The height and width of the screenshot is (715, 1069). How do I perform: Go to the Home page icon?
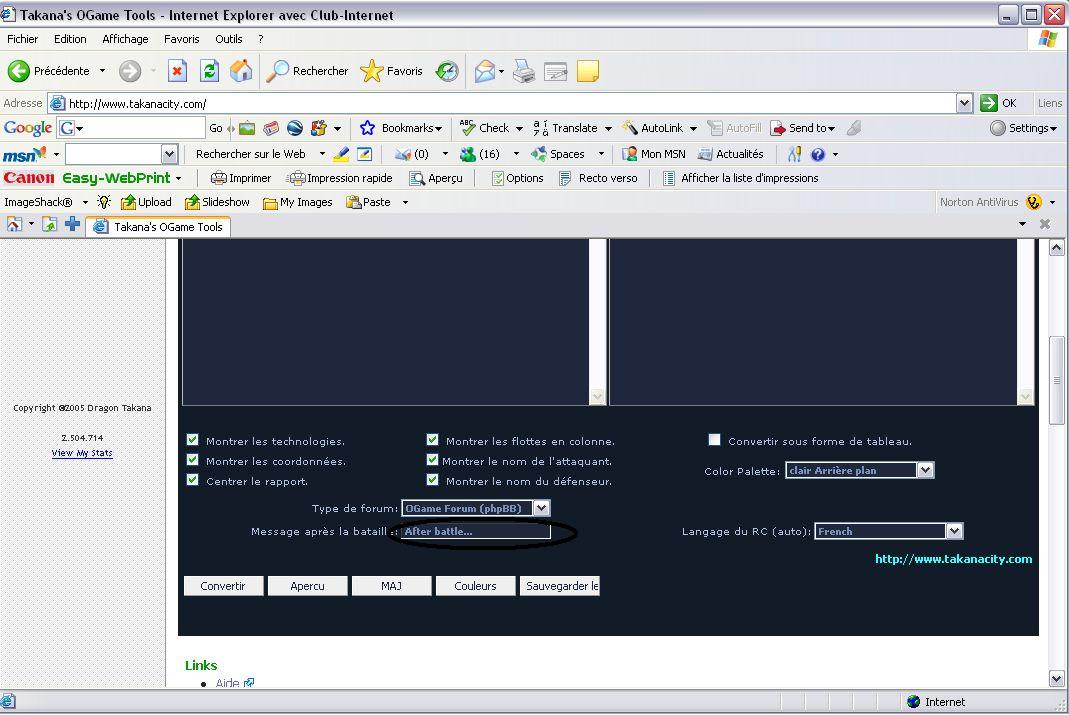[241, 71]
